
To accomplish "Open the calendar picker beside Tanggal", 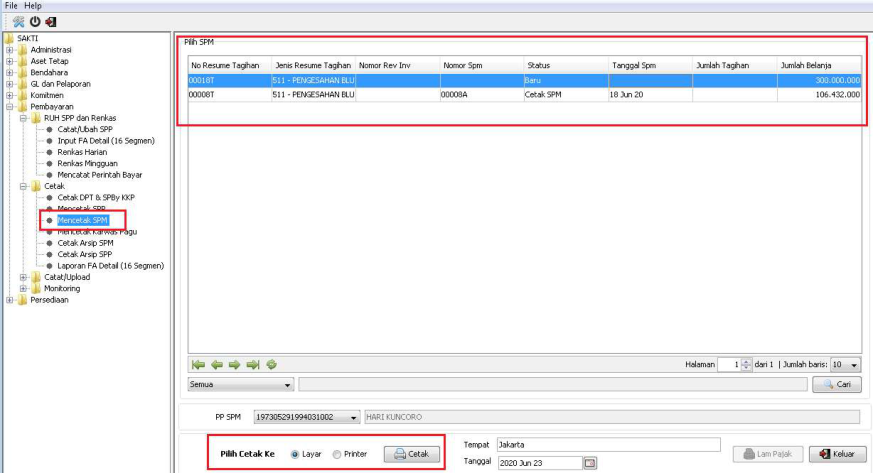I will pyautogui.click(x=590, y=463).
